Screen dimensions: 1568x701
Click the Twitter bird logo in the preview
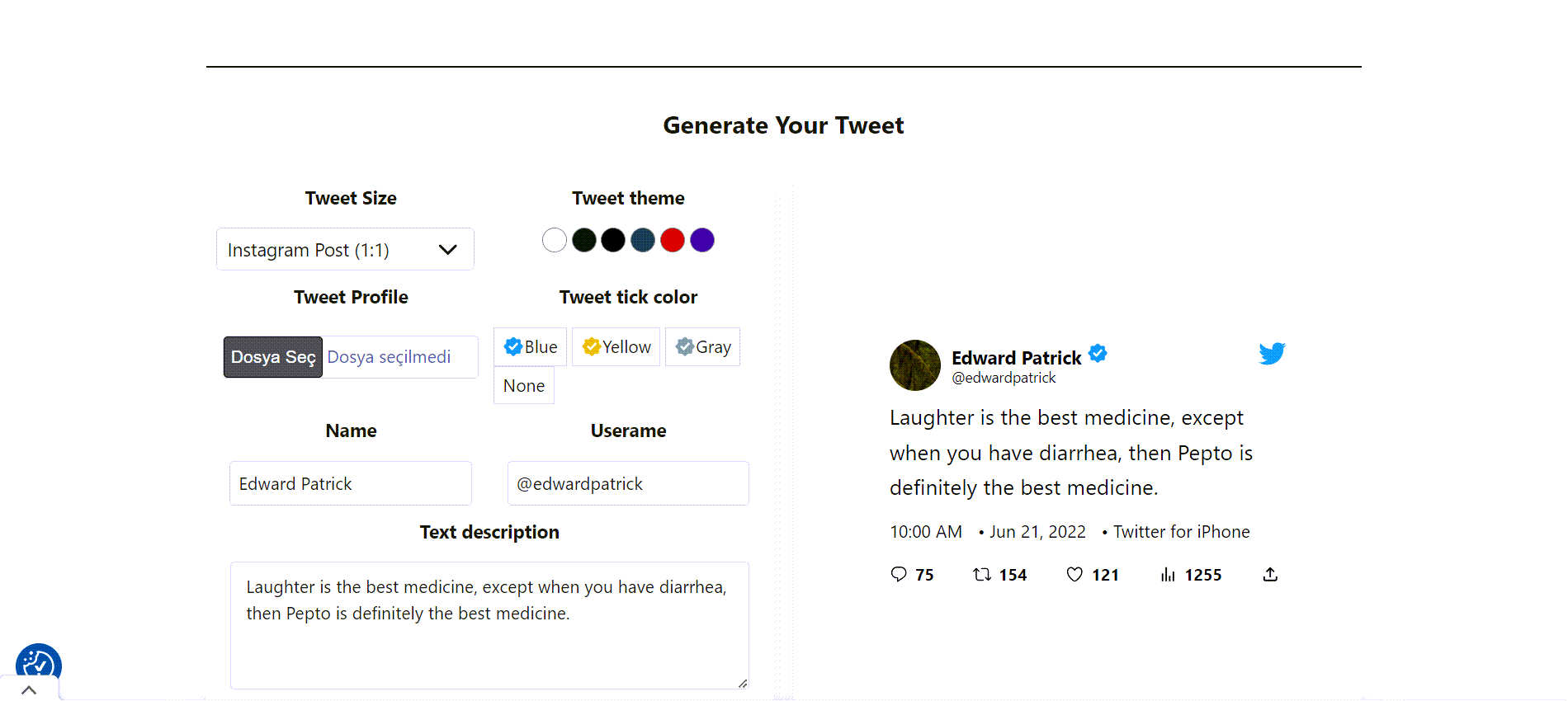click(x=1272, y=353)
